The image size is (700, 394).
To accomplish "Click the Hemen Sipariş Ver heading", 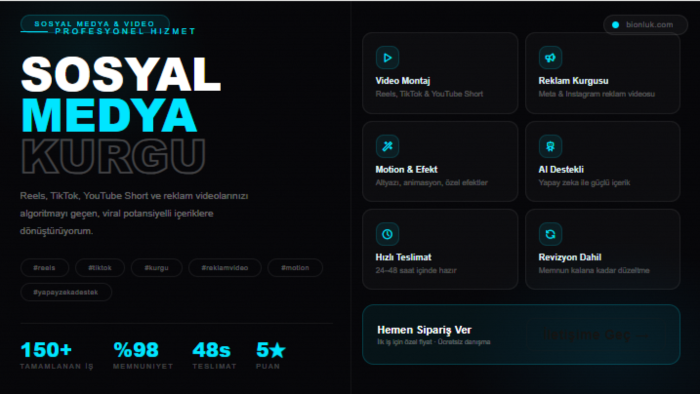I will 424,330.
